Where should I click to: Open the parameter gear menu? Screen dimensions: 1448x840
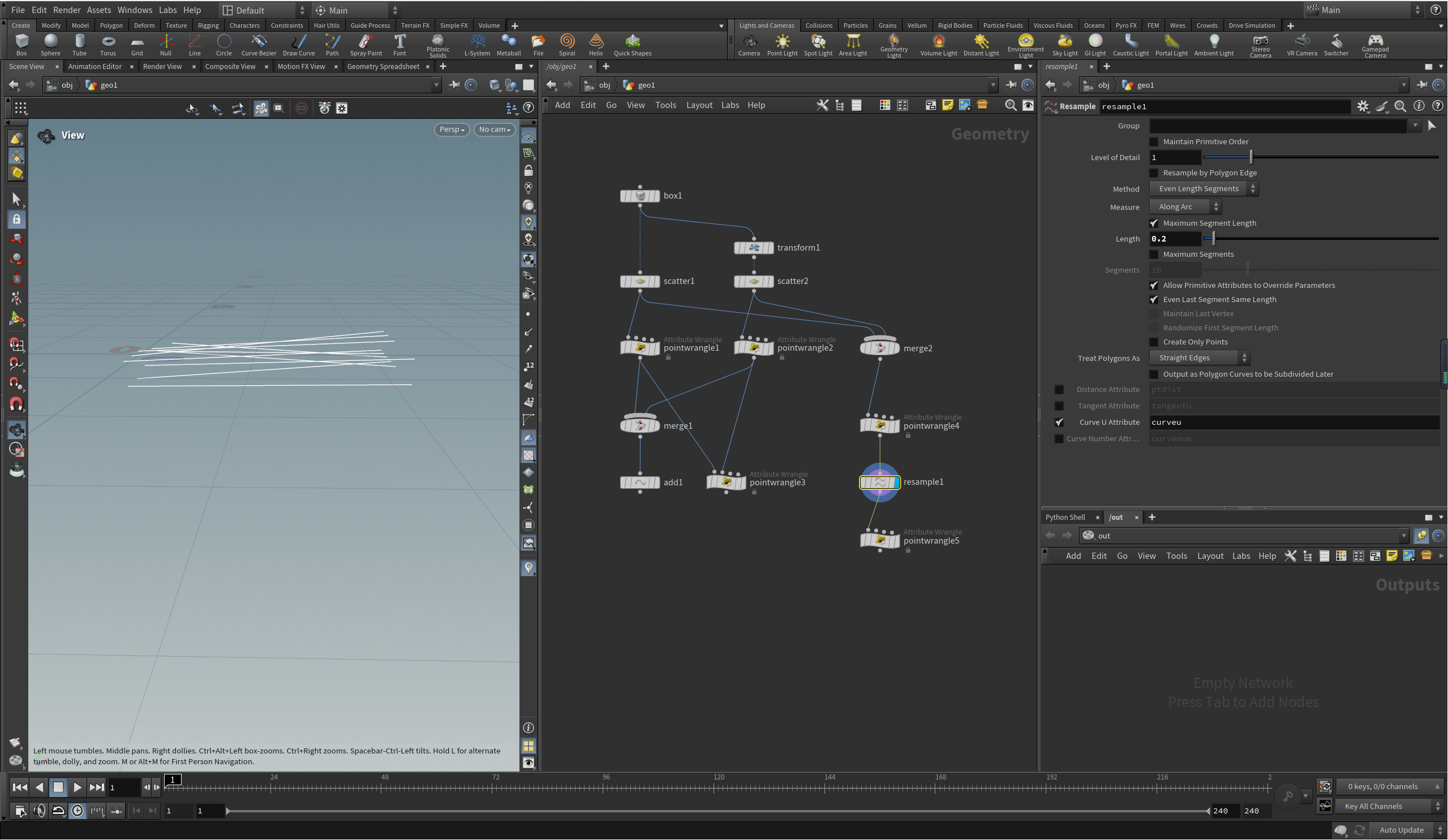click(1363, 106)
